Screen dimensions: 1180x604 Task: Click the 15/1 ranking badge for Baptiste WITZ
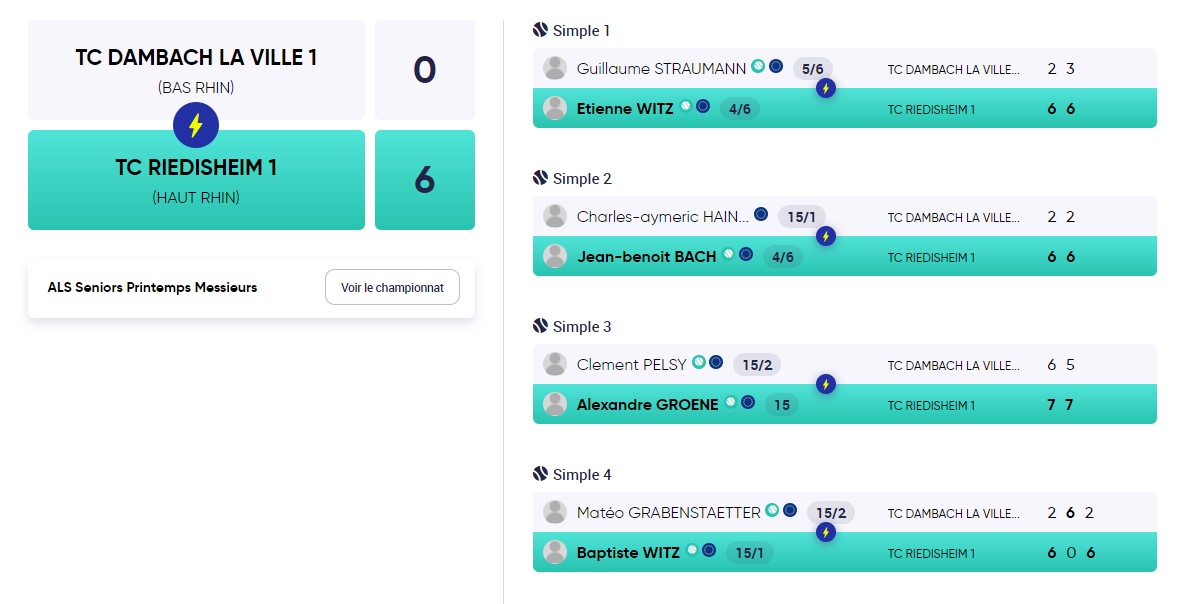750,553
